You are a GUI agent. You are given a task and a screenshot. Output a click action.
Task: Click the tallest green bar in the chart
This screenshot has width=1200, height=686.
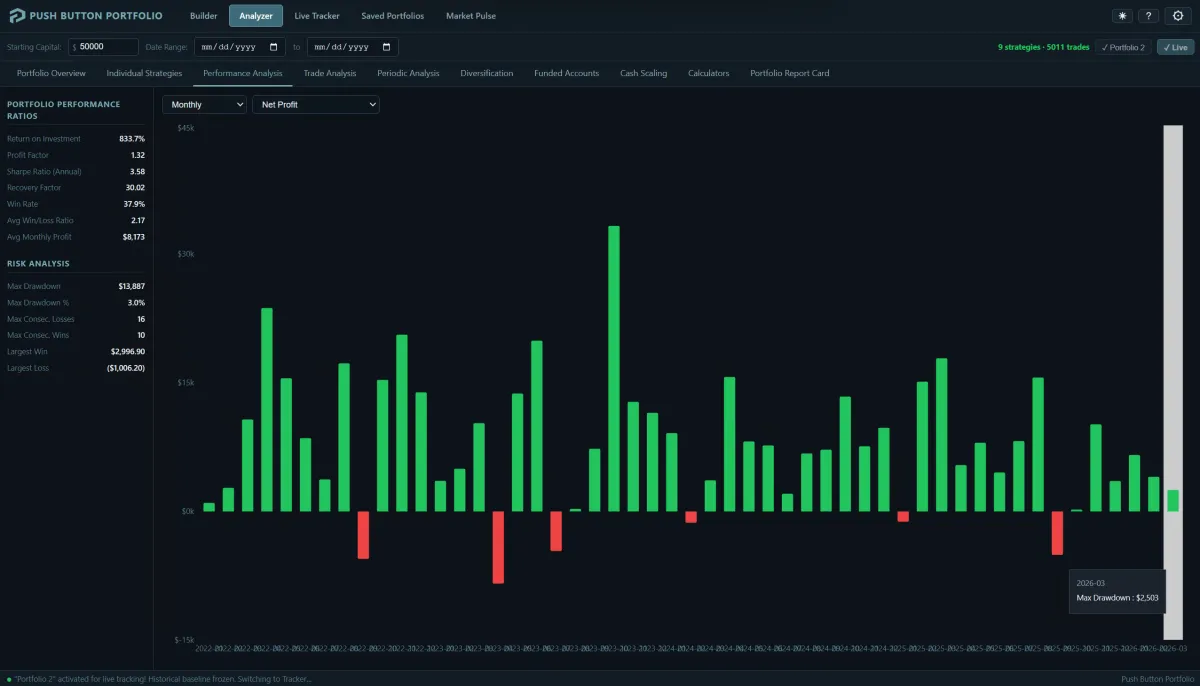point(614,368)
